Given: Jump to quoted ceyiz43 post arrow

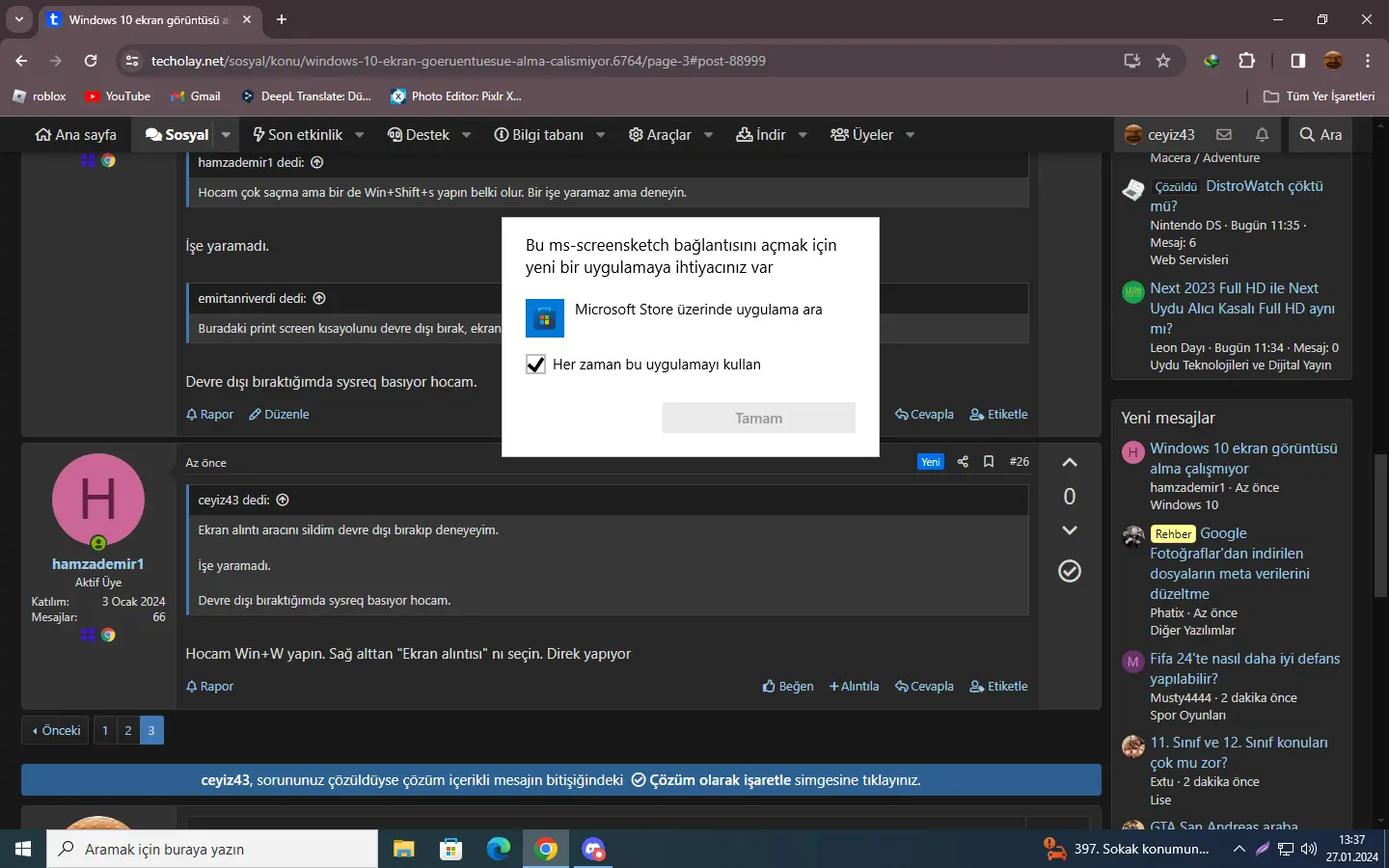Looking at the screenshot, I should click(x=283, y=500).
